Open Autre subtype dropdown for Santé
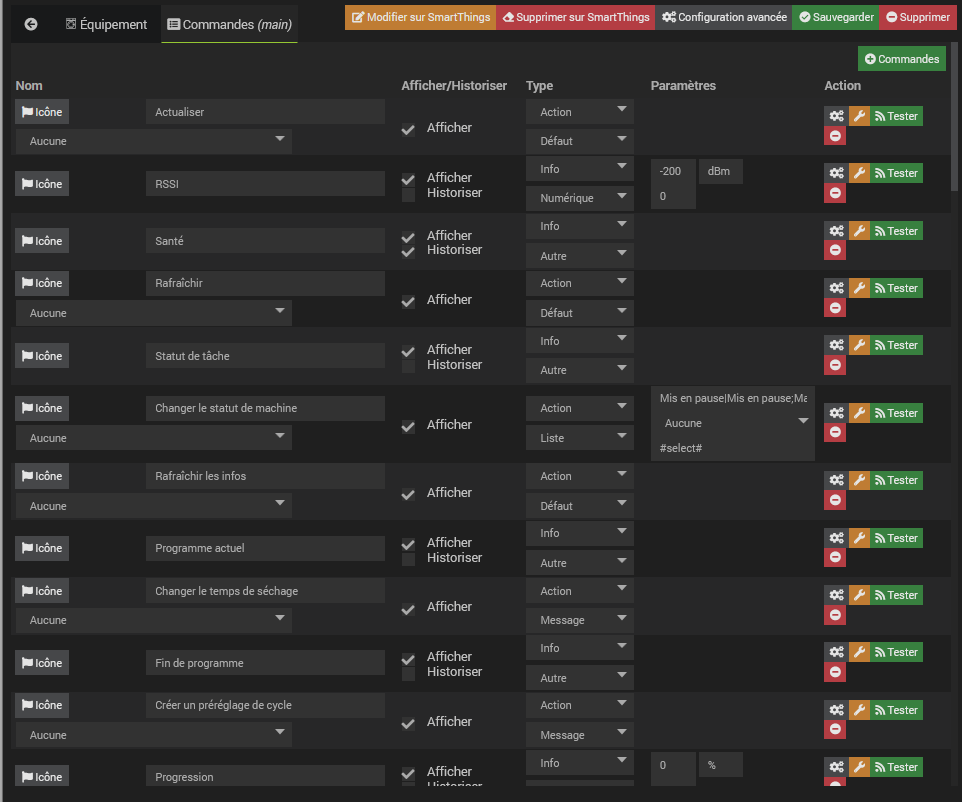 [580, 256]
